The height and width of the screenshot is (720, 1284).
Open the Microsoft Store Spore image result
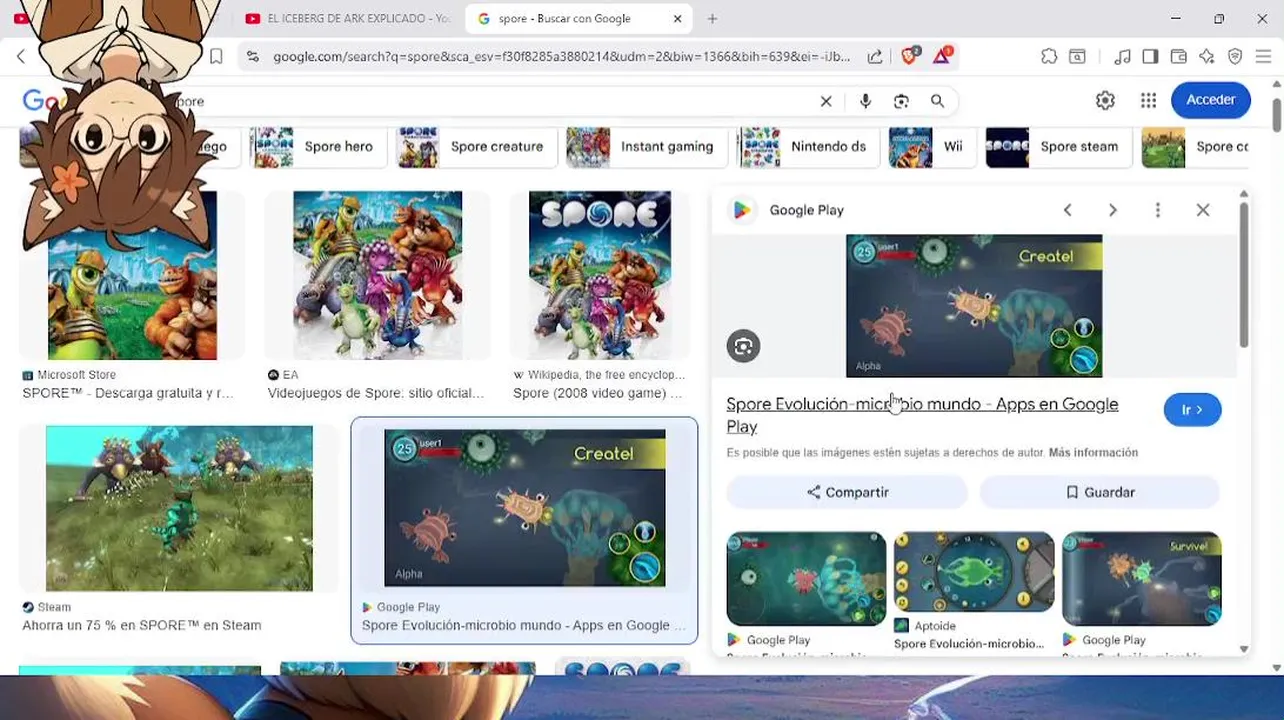(132, 275)
